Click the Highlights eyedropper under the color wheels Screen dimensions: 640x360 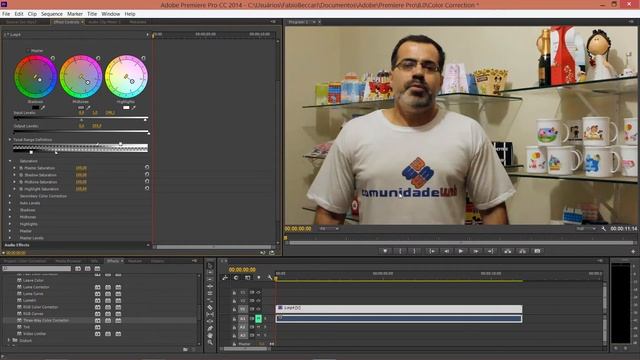point(133,108)
